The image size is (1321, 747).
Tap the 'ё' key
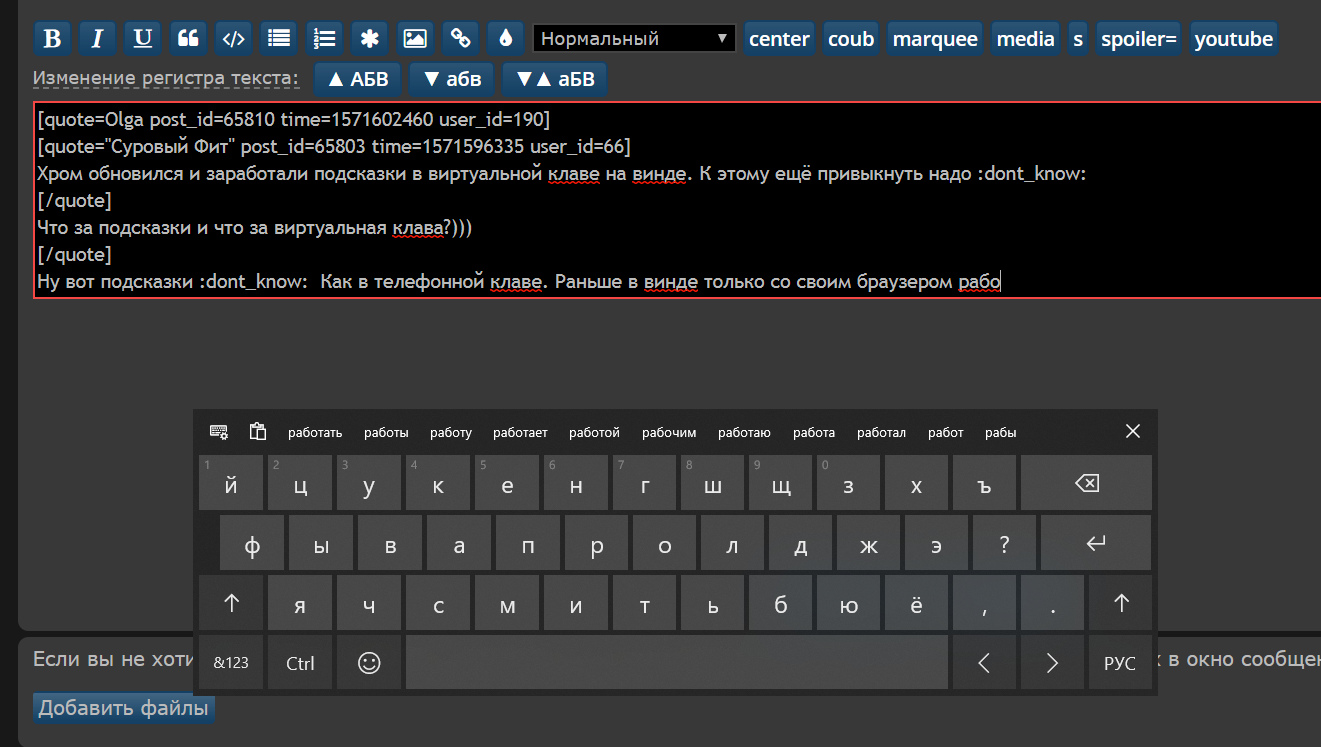[x=916, y=603]
